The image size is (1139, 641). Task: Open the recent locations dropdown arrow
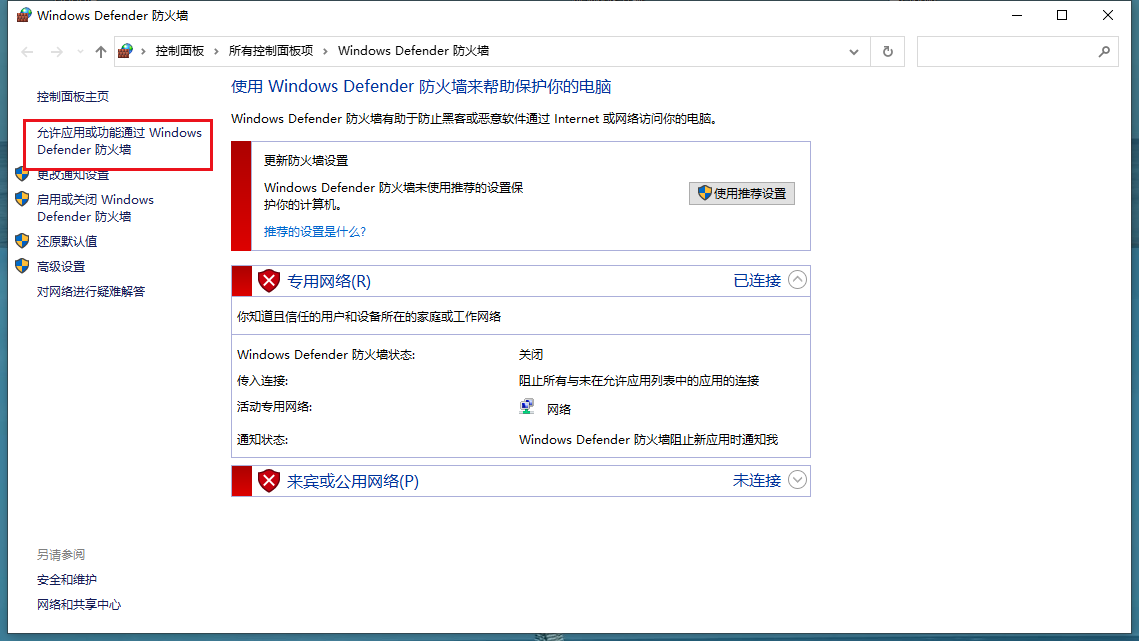tap(80, 52)
